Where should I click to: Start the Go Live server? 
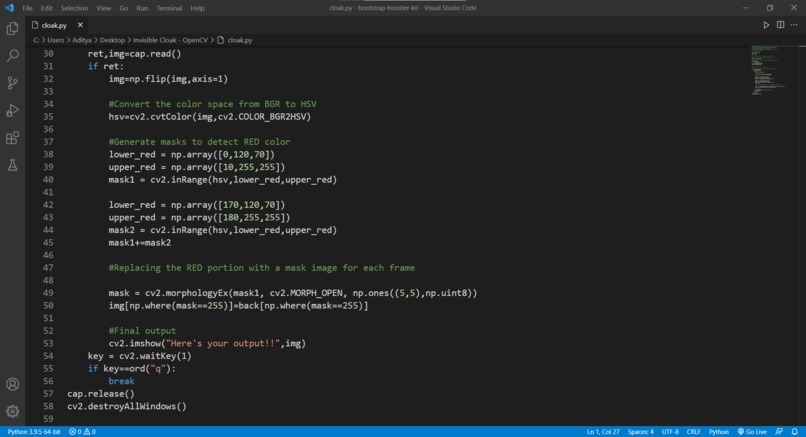752,431
